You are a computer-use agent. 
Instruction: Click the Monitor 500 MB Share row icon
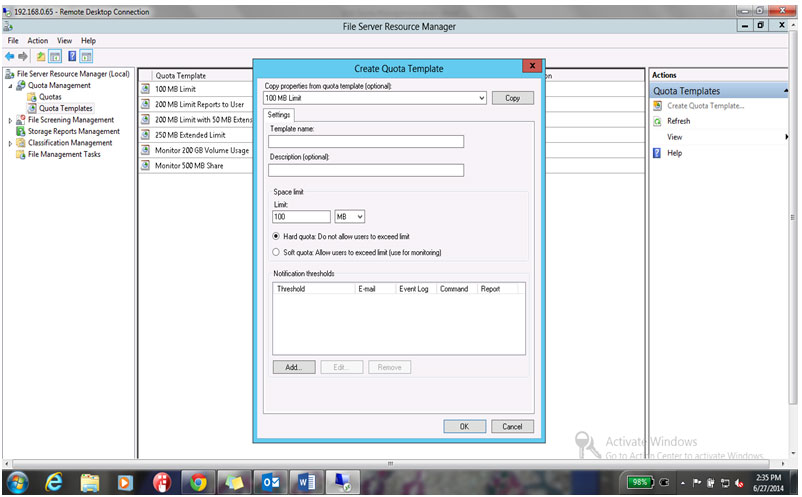point(146,166)
